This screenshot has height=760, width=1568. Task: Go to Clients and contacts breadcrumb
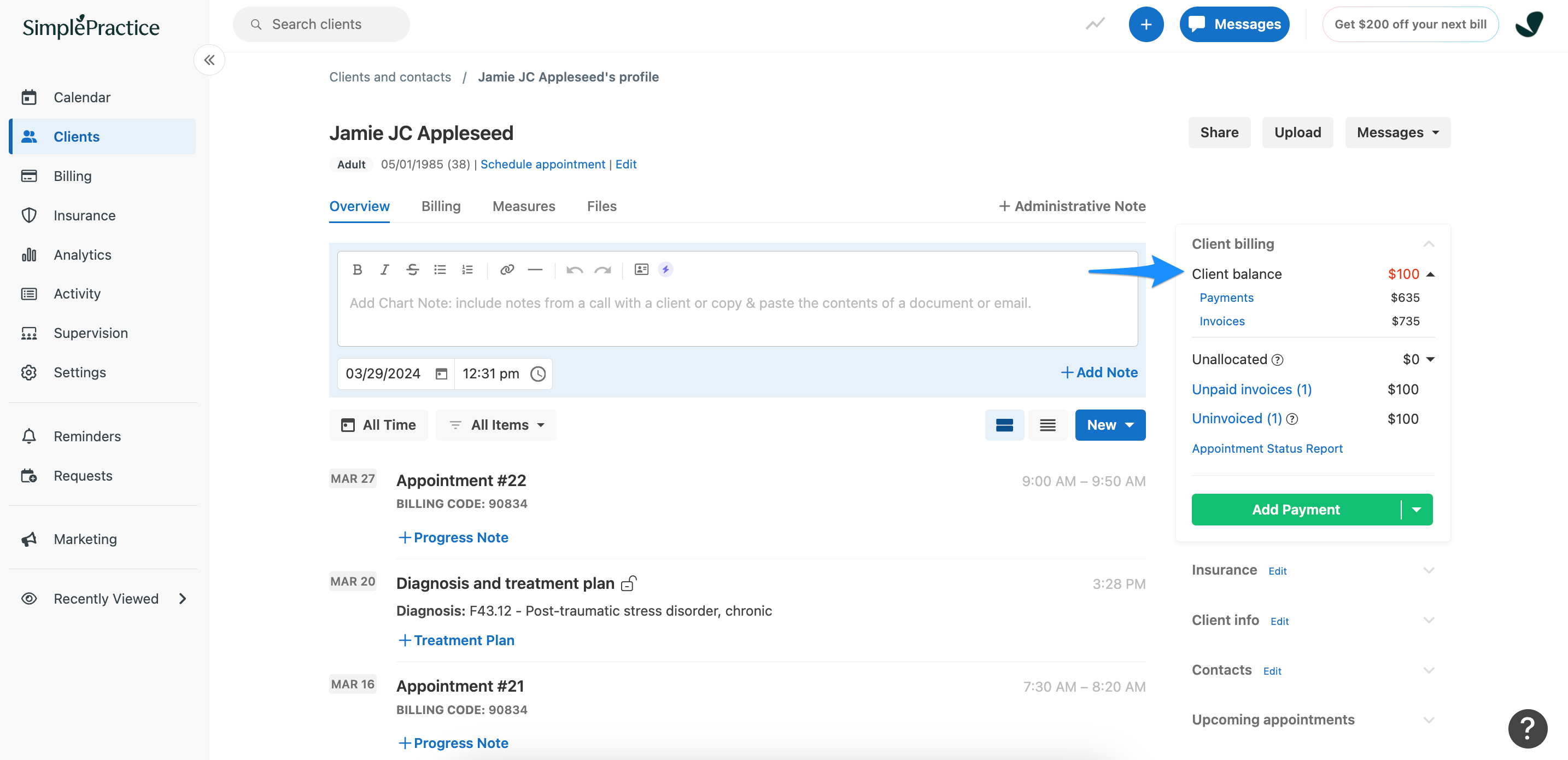point(390,77)
